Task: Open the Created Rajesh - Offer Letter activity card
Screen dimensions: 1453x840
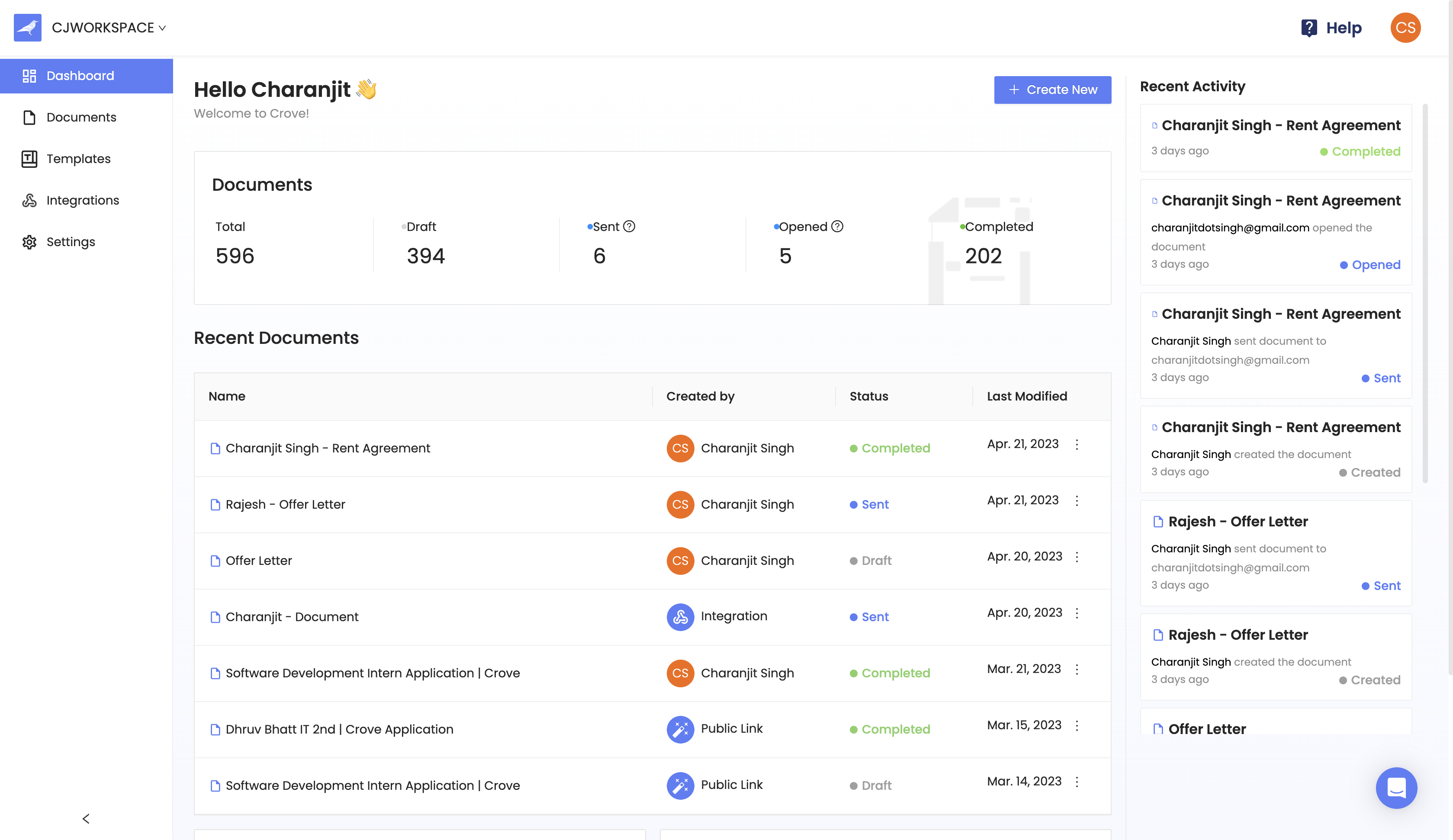Action: click(1276, 657)
